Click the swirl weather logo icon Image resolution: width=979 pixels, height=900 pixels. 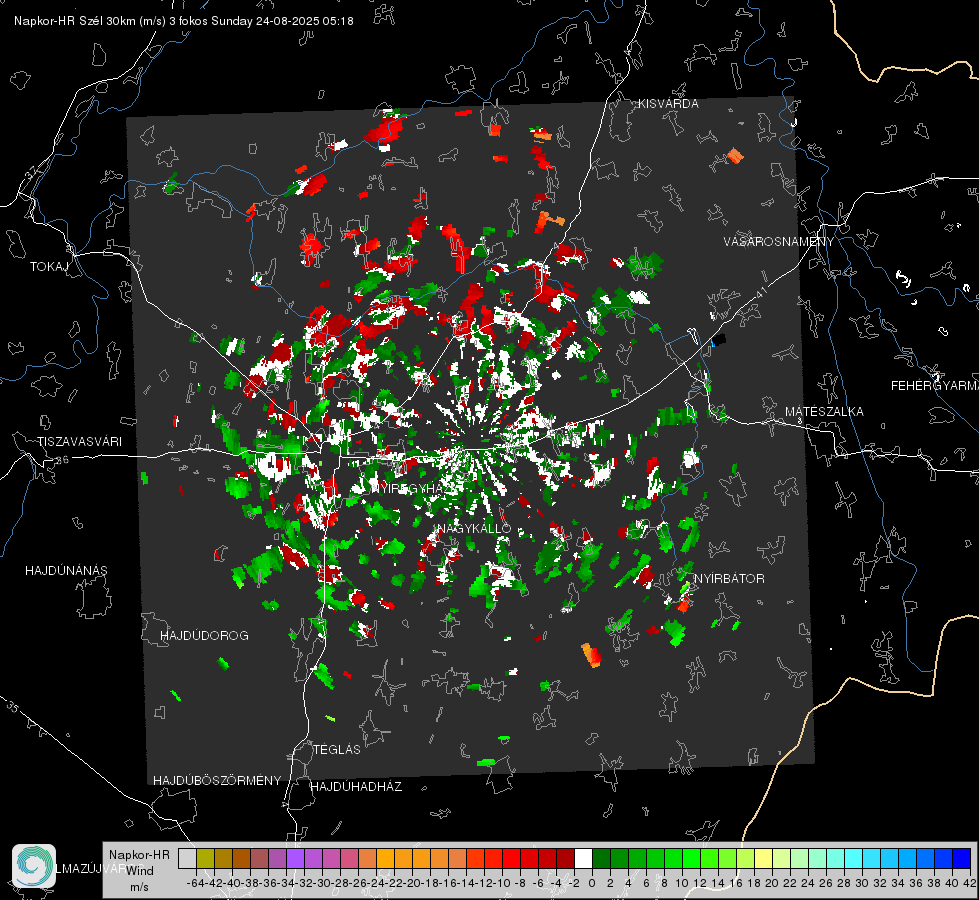34,866
